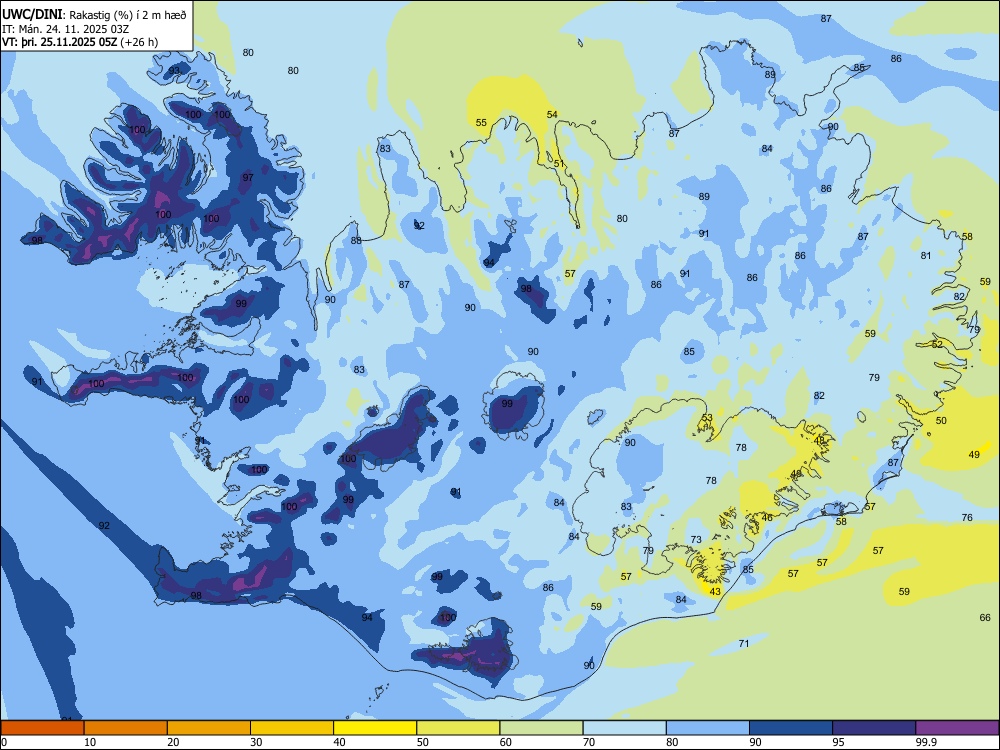
Task: Click the humidity value '76' on the map
Action: tap(967, 518)
